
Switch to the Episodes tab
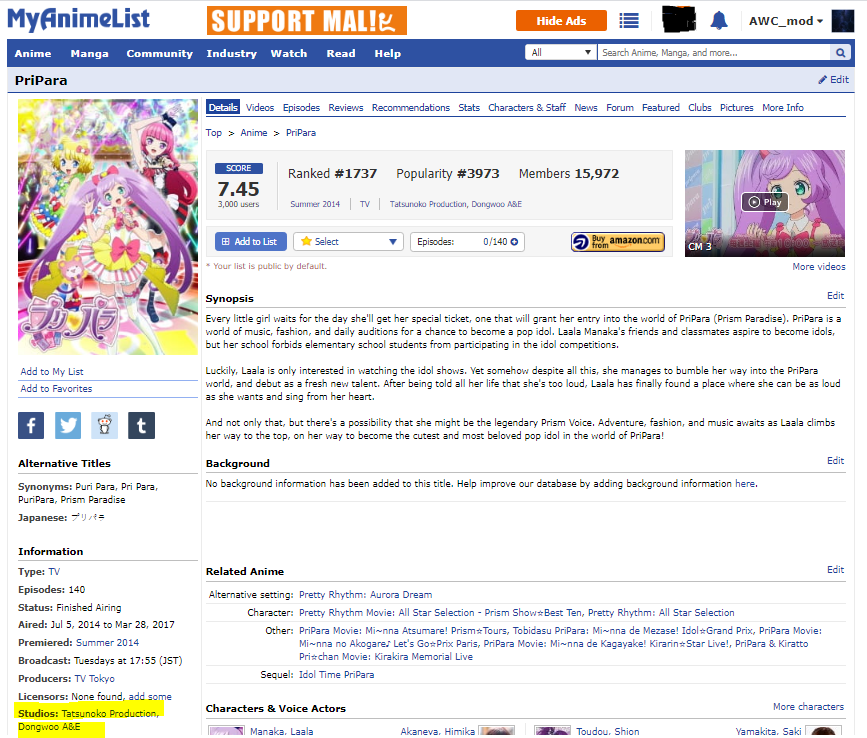pos(301,107)
